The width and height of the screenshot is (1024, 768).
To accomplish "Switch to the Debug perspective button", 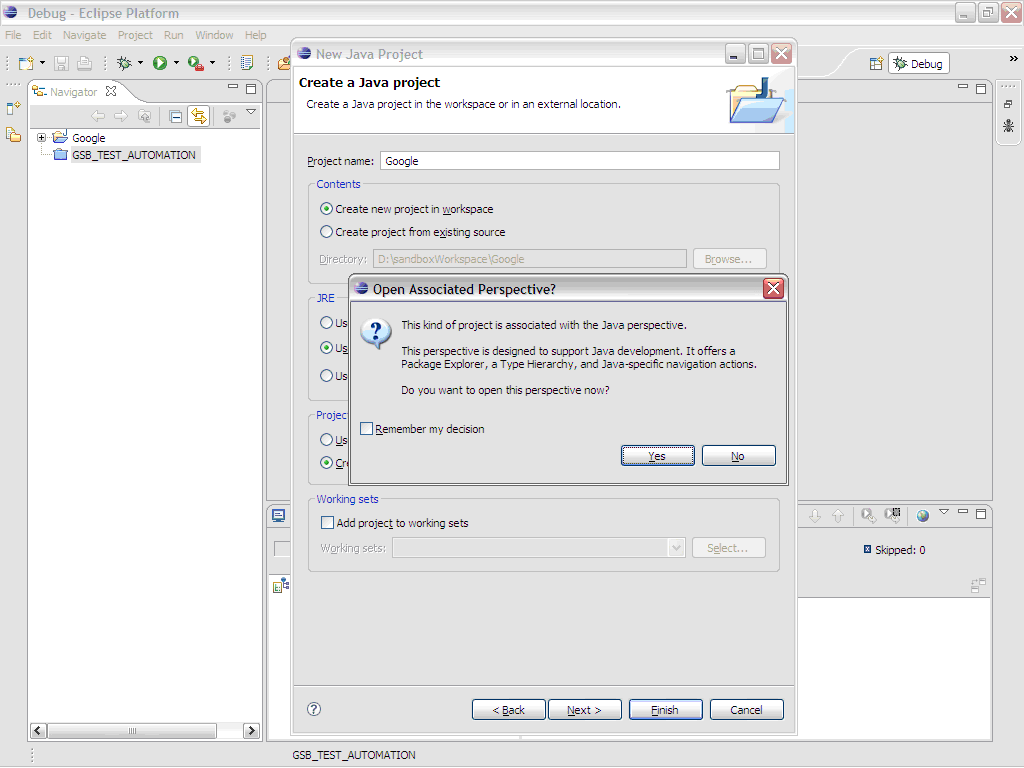I will [x=918, y=63].
